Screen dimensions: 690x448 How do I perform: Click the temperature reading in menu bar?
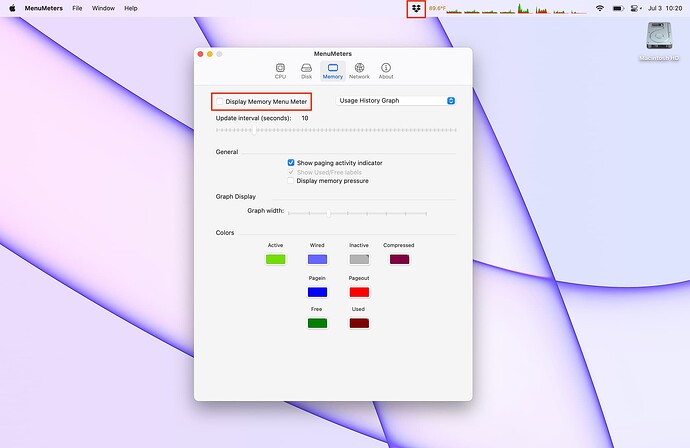(437, 8)
